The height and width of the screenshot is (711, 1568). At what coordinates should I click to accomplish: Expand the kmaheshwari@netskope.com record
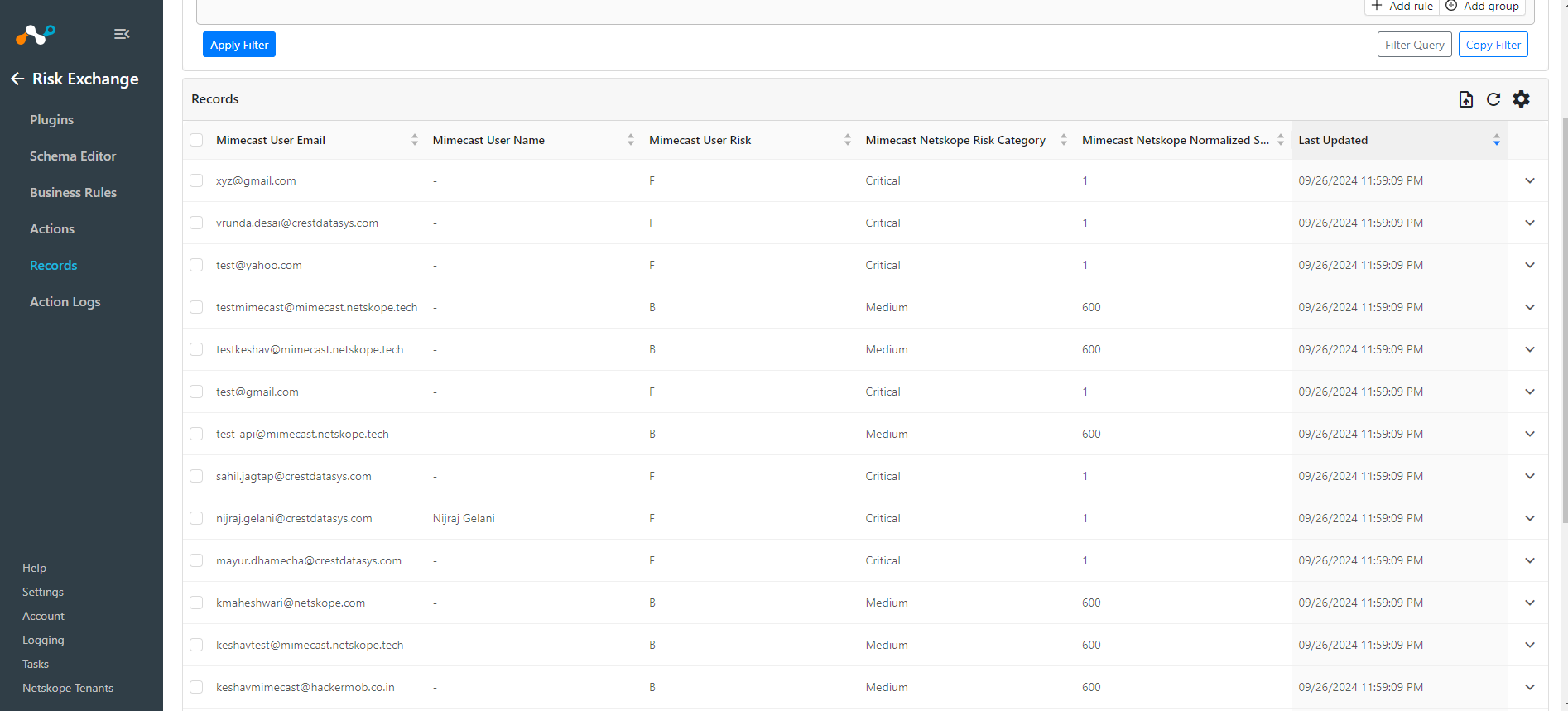[1530, 603]
